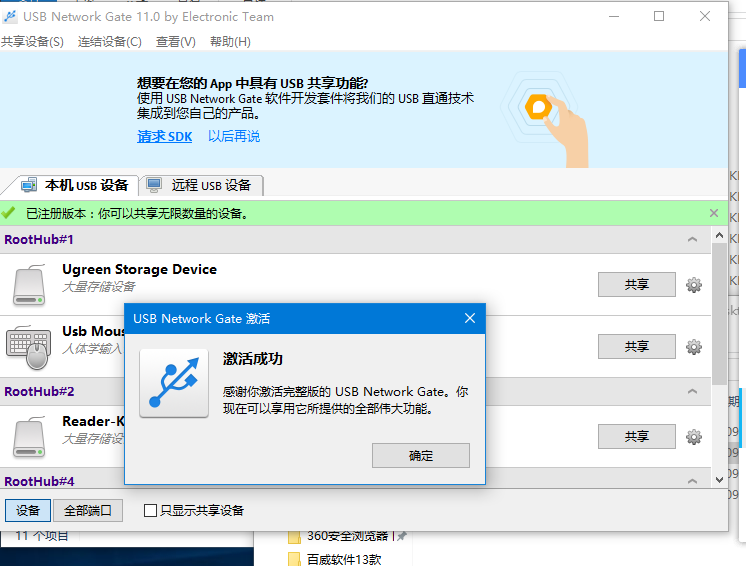Screen dimensions: 746x566
Task: Select the Usb Mouse keyboard-mouse icon
Action: tap(29, 347)
